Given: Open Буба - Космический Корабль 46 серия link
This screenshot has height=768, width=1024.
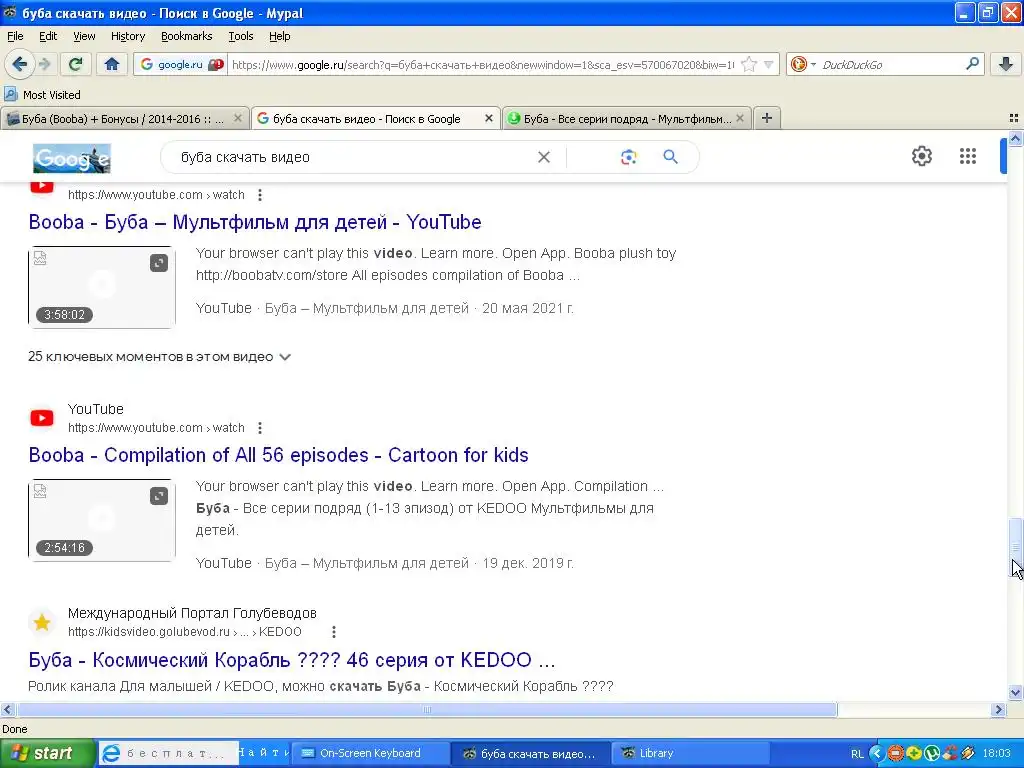Looking at the screenshot, I should point(291,660).
